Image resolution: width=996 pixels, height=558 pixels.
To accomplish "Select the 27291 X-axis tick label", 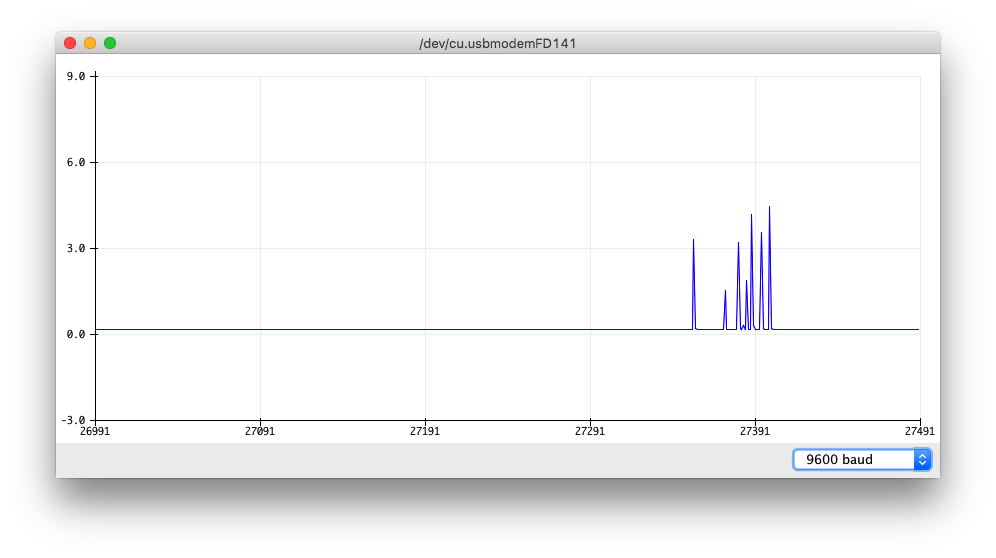I will [590, 432].
